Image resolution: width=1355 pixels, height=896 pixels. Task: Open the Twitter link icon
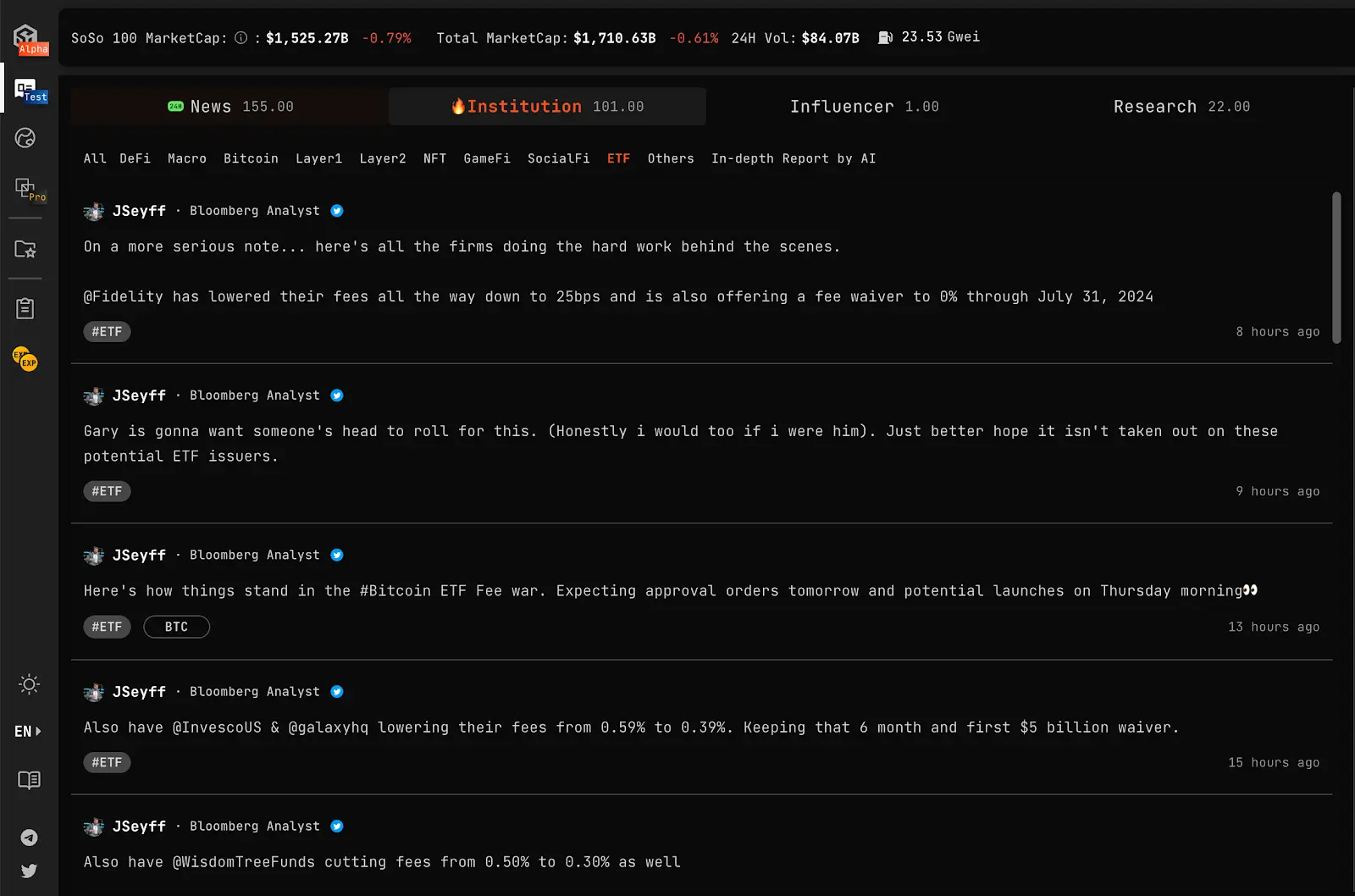(x=29, y=871)
